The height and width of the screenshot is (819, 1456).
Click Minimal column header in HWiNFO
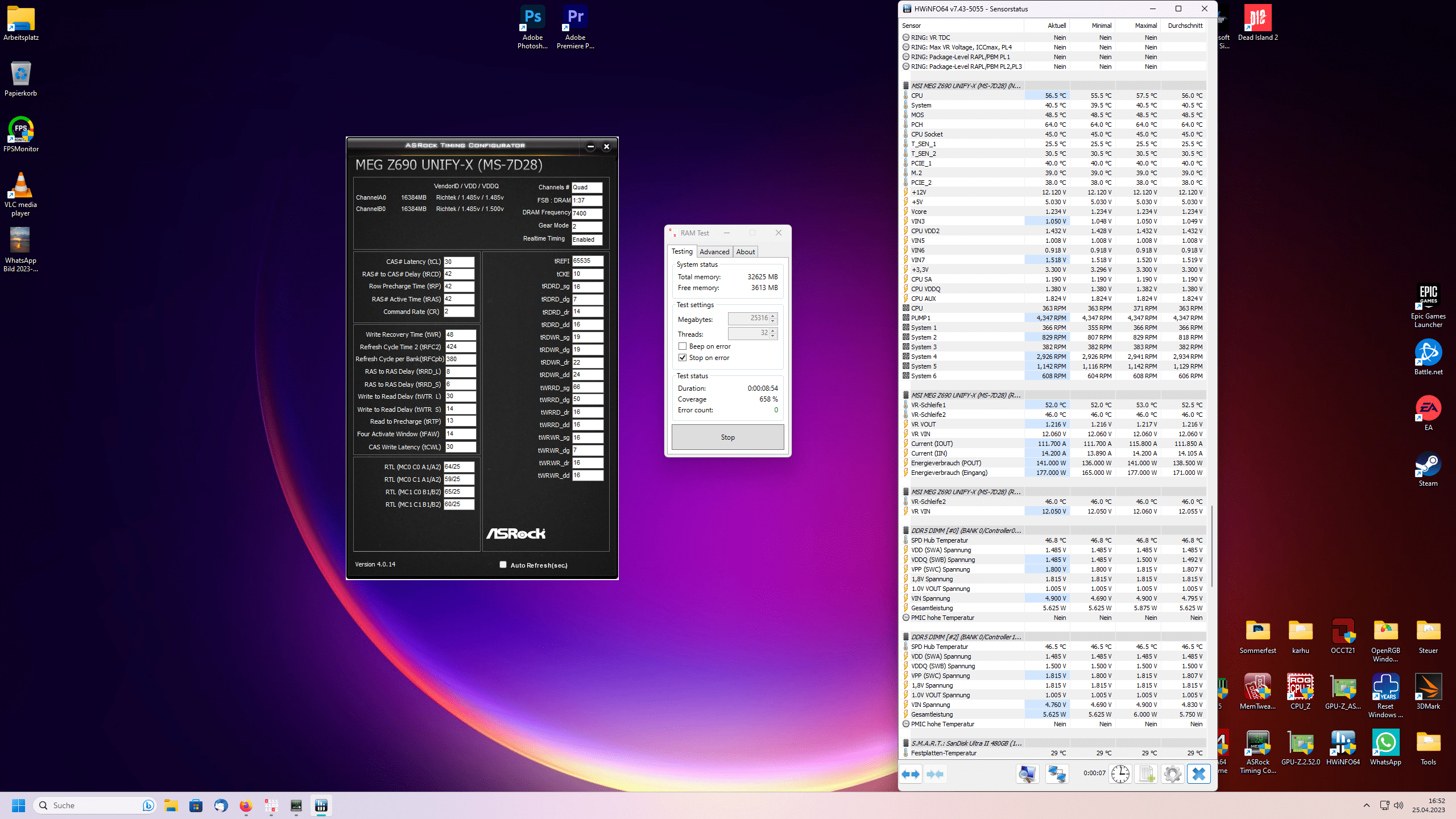pyautogui.click(x=1093, y=26)
